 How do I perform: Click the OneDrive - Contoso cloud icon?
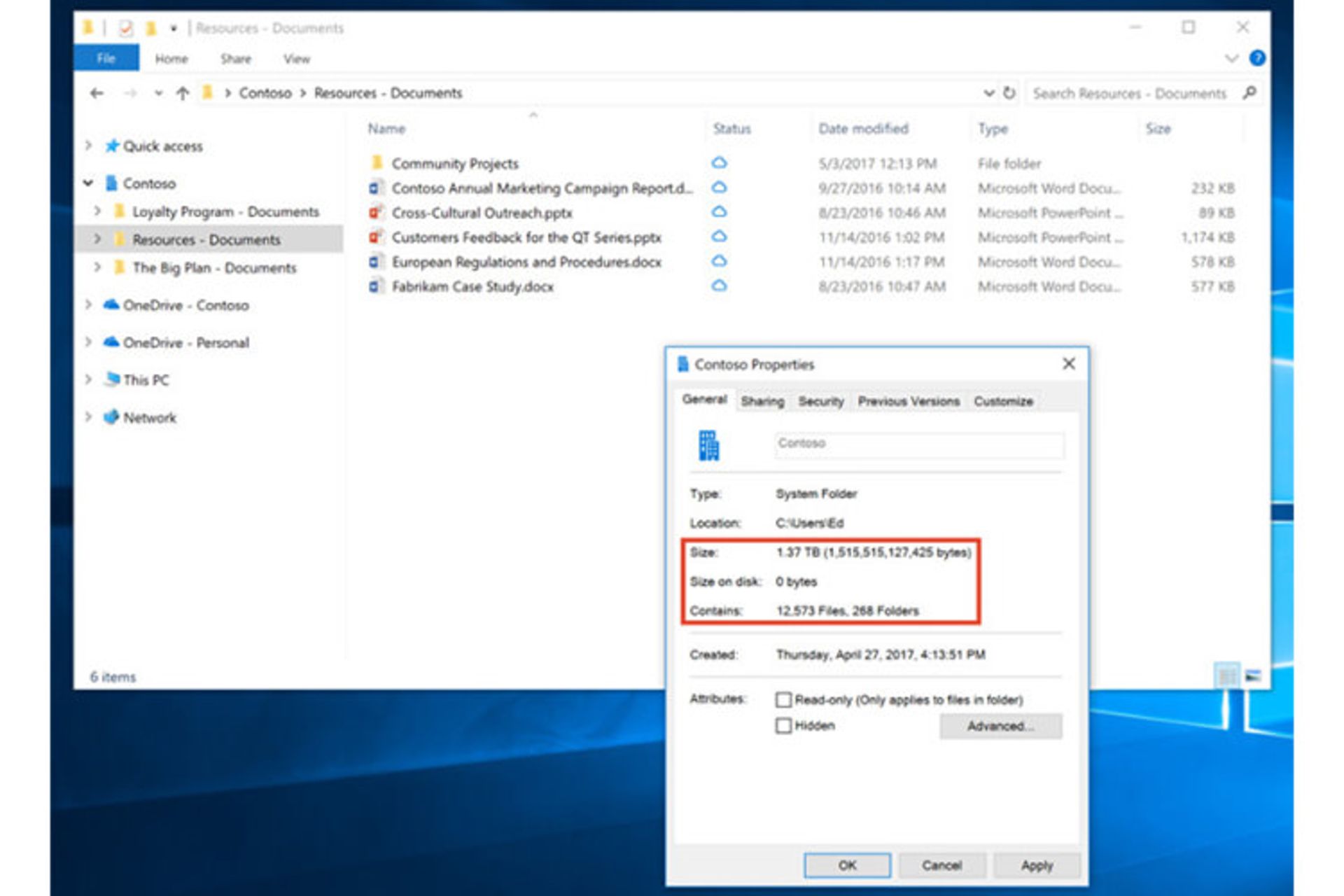pyautogui.click(x=111, y=305)
